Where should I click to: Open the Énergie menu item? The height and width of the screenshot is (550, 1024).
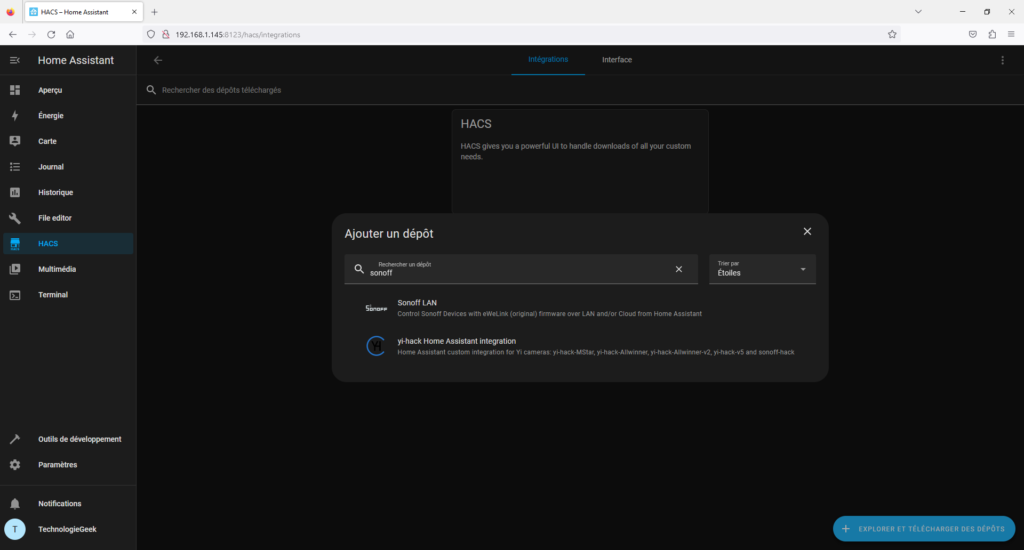pos(68,116)
